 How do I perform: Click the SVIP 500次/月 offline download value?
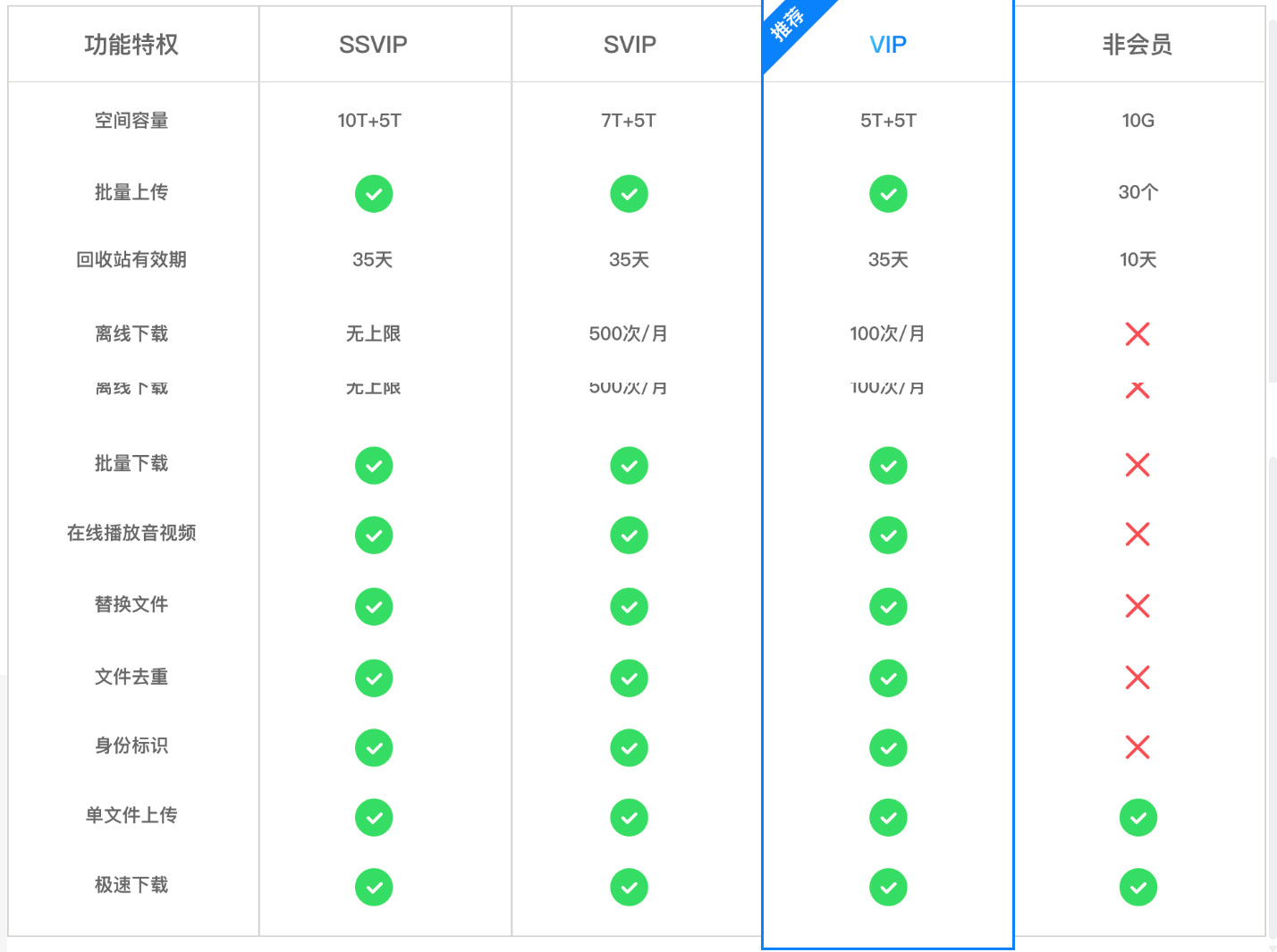click(628, 334)
